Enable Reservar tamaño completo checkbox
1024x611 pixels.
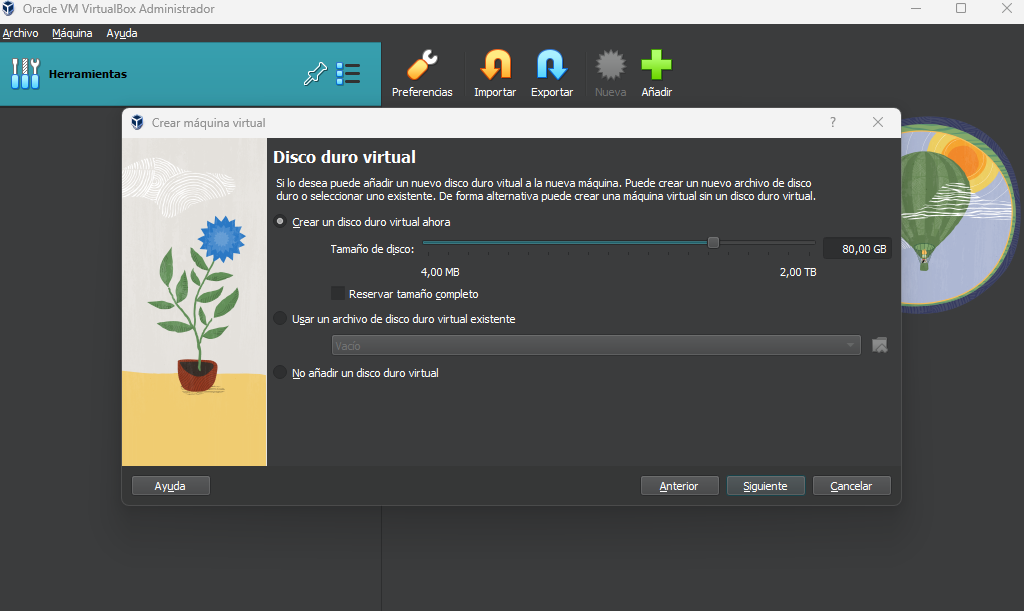[x=338, y=294]
